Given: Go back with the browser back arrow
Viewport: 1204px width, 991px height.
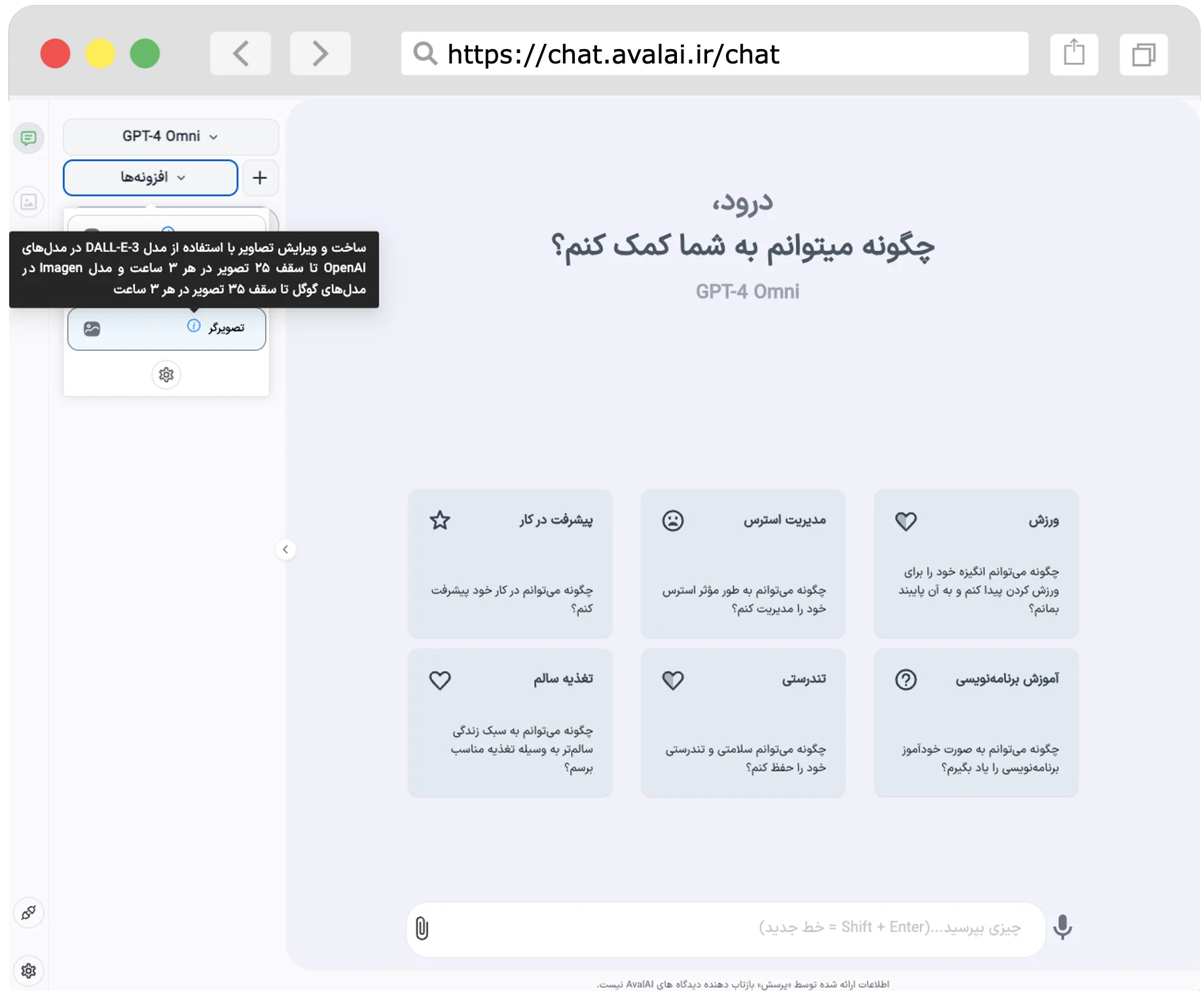Looking at the screenshot, I should pos(240,54).
